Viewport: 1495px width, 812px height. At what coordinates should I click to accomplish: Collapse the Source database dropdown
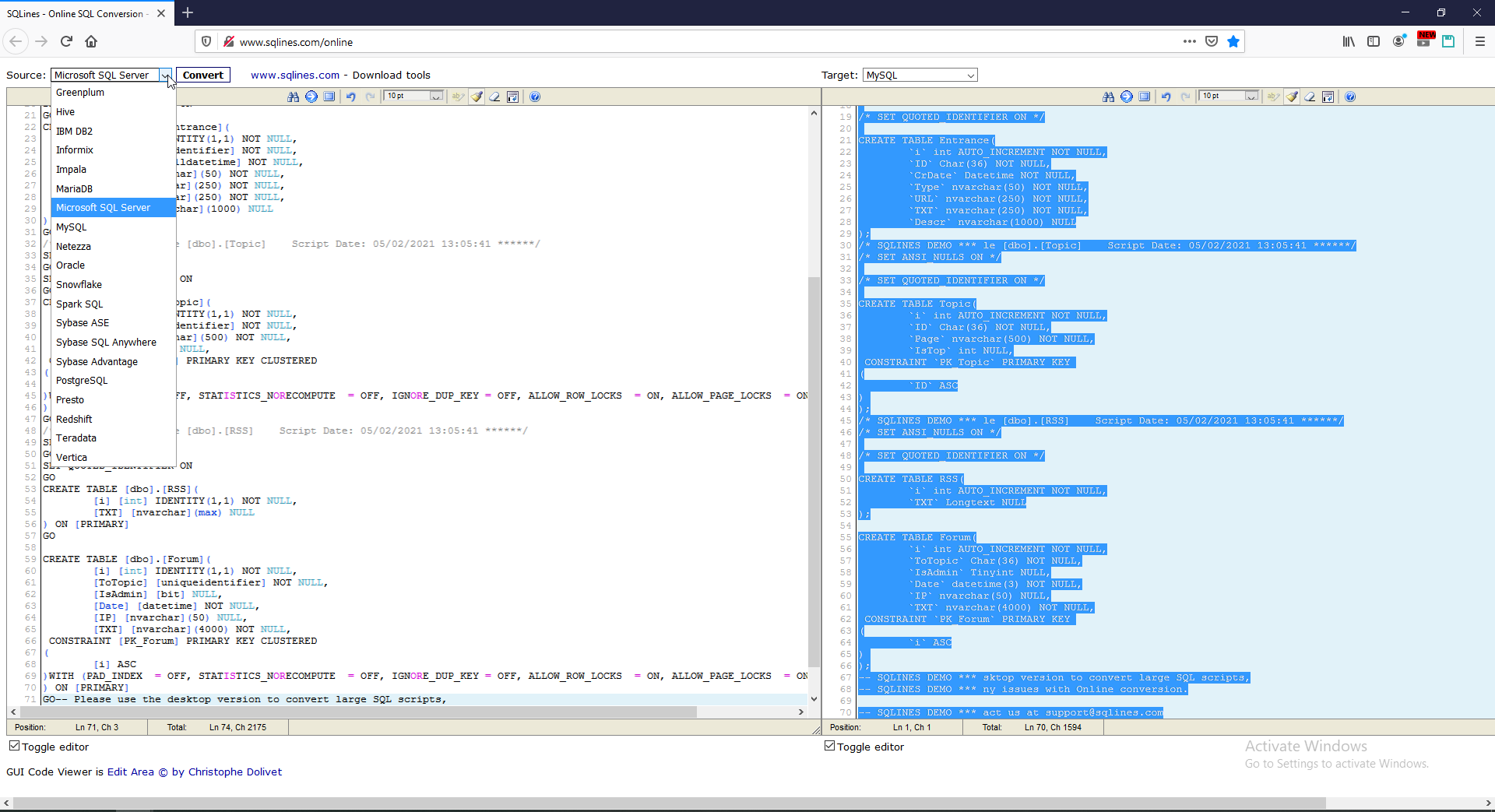[165, 76]
